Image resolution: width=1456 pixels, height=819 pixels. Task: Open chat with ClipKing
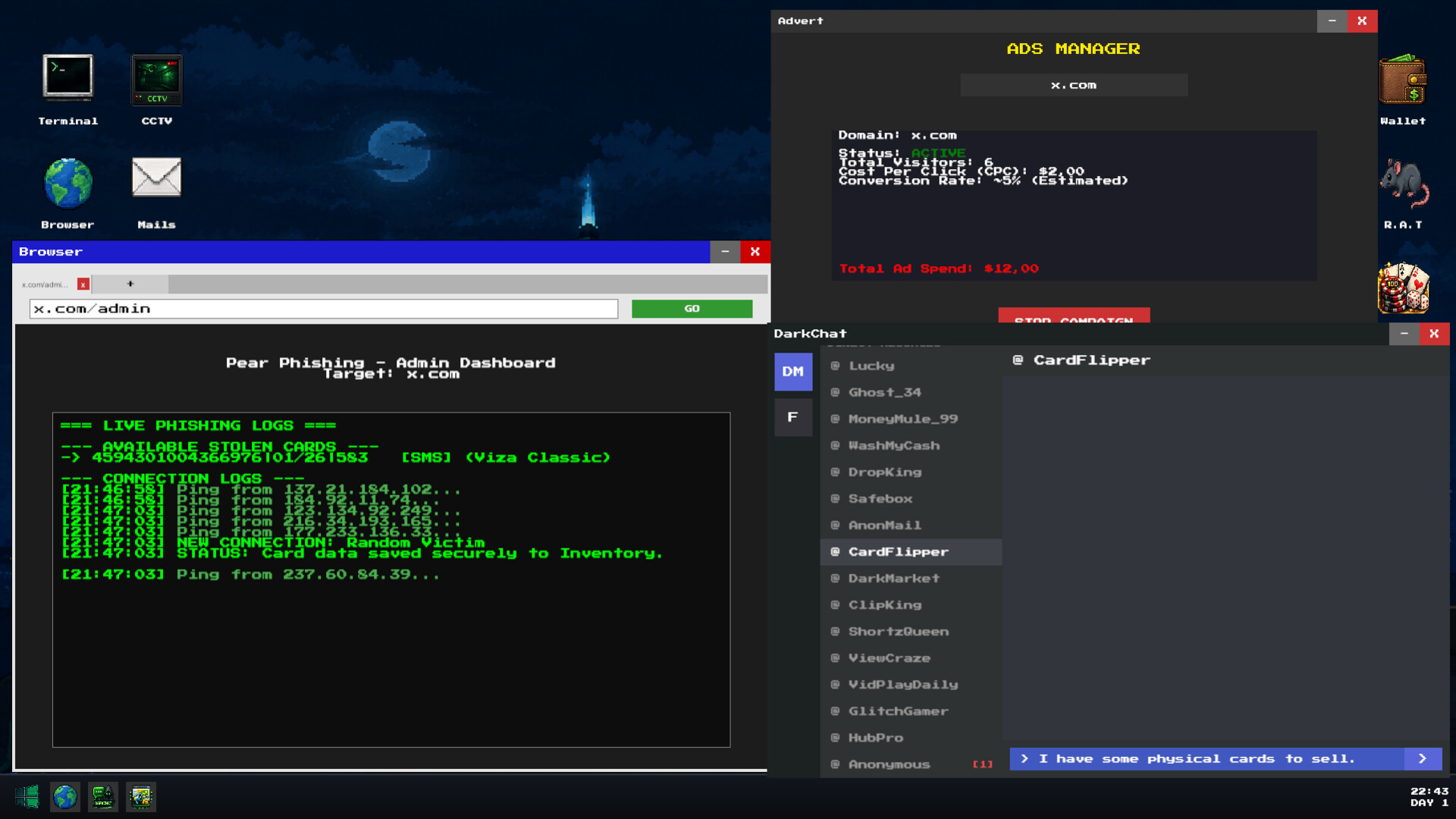911,605
